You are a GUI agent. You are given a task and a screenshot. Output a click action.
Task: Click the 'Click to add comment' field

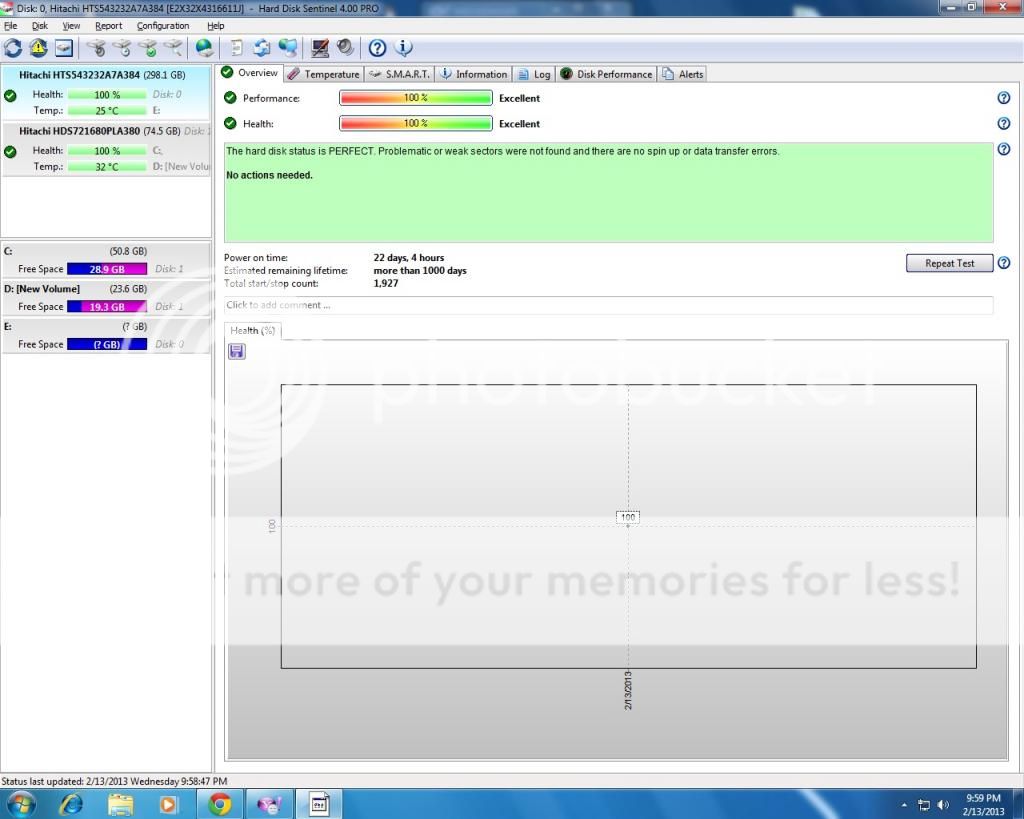608,305
